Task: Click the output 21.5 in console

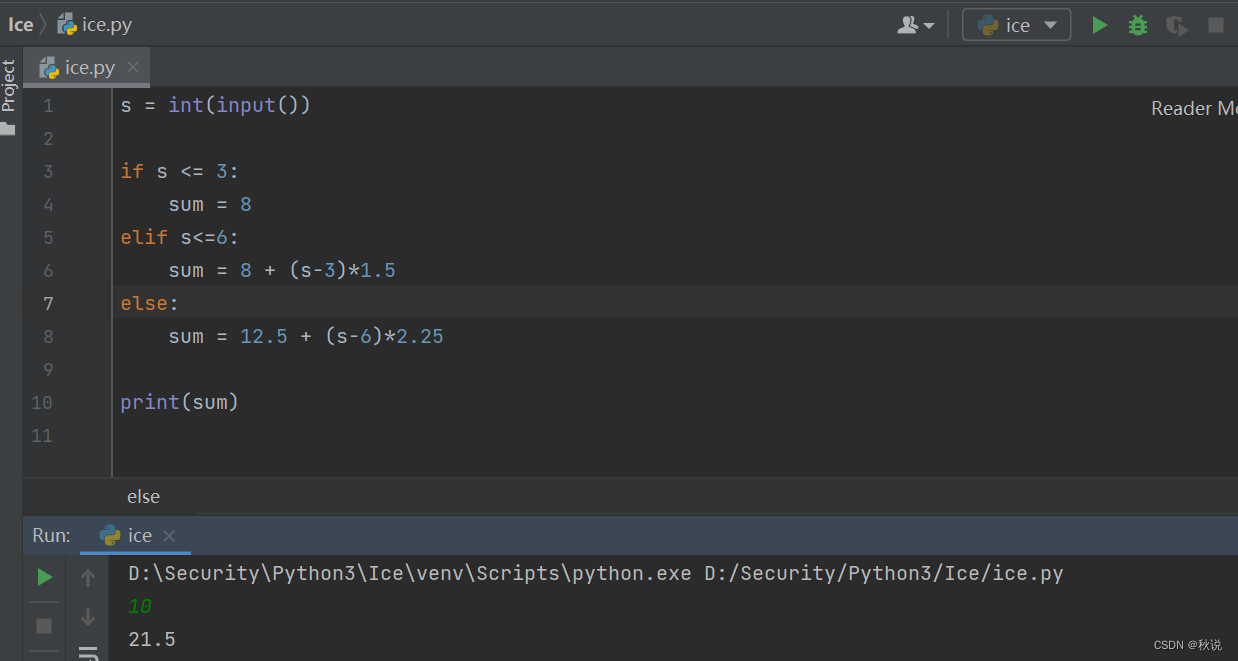Action: pyautogui.click(x=152, y=639)
